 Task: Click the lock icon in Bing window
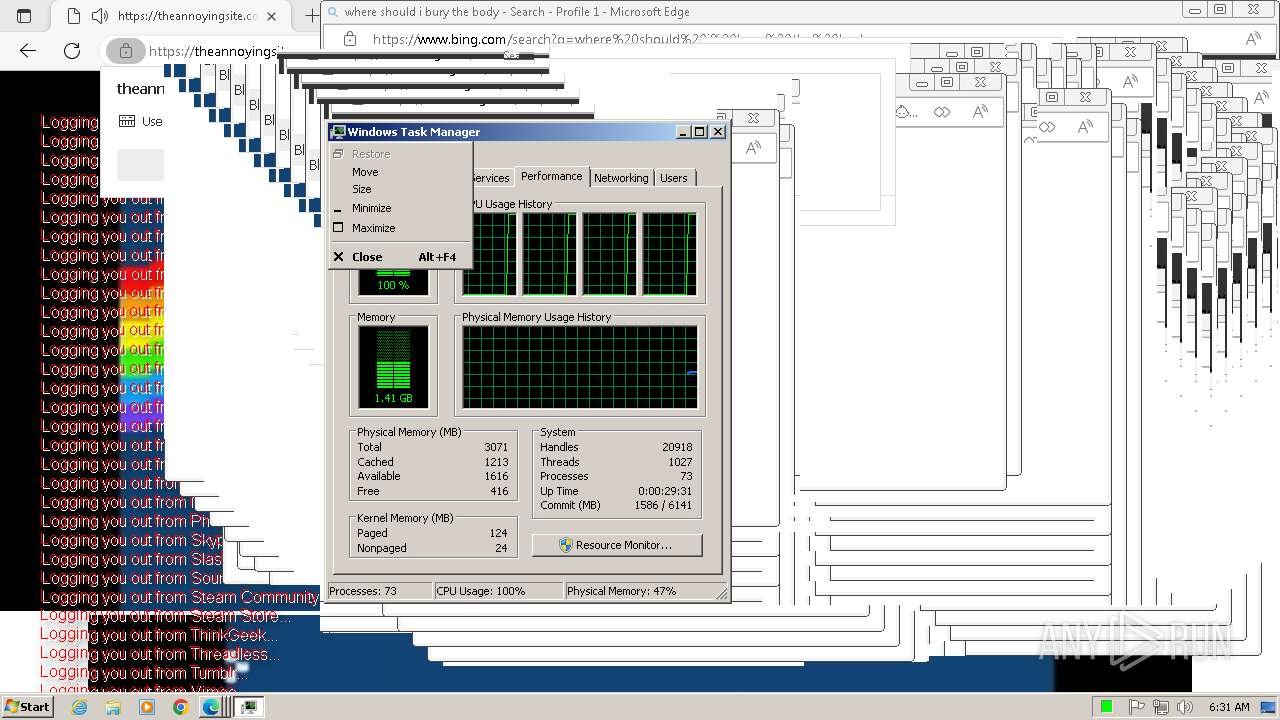coord(349,39)
